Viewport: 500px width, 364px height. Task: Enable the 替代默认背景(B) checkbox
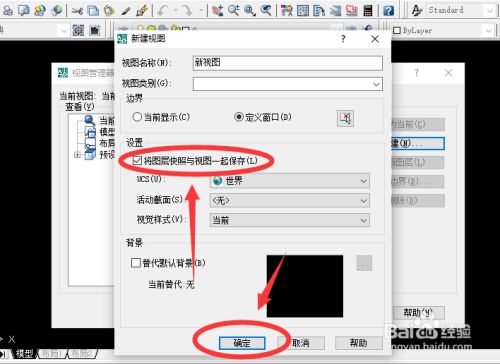pos(136,263)
